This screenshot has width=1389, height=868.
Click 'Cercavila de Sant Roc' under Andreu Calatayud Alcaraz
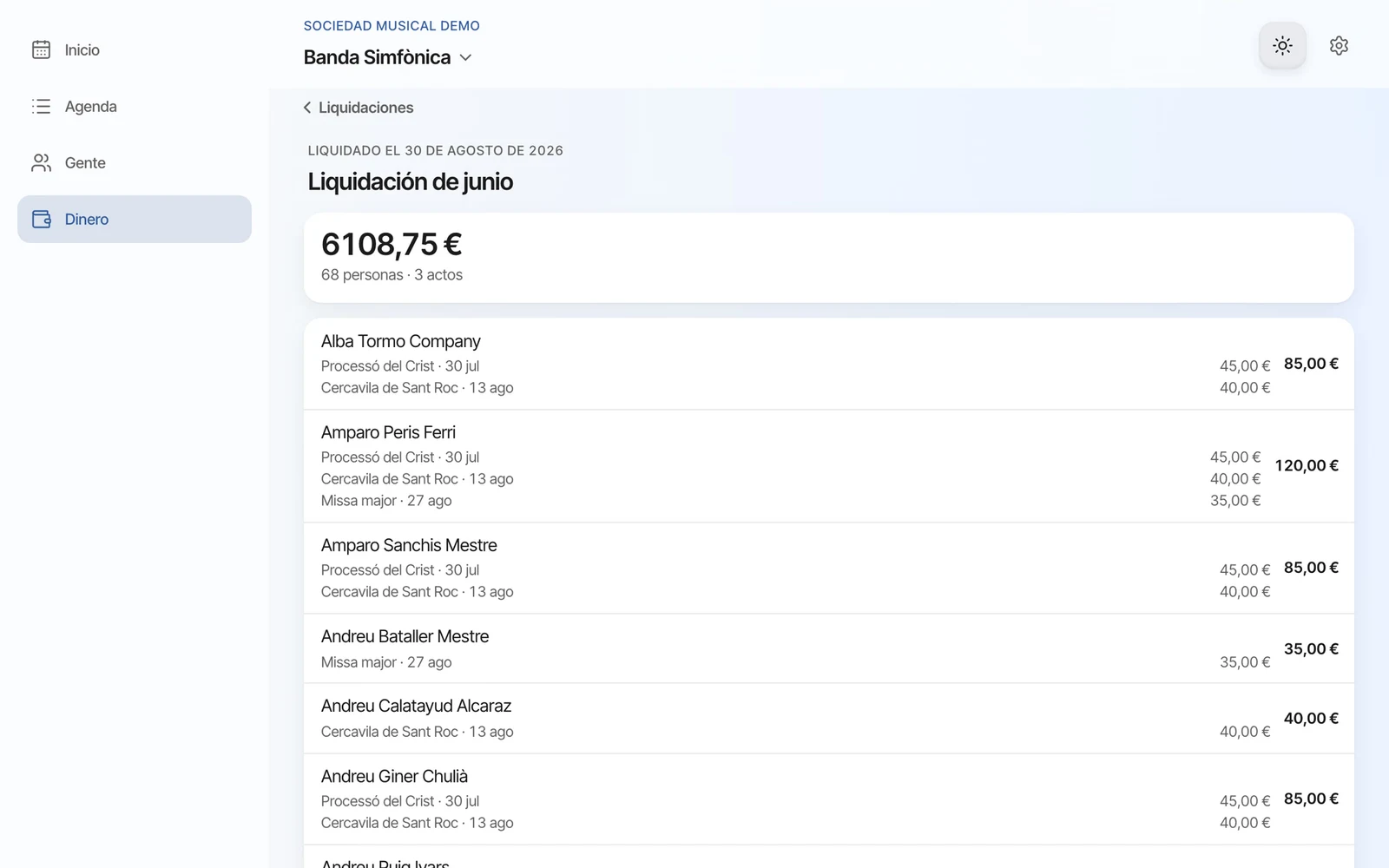[389, 732]
